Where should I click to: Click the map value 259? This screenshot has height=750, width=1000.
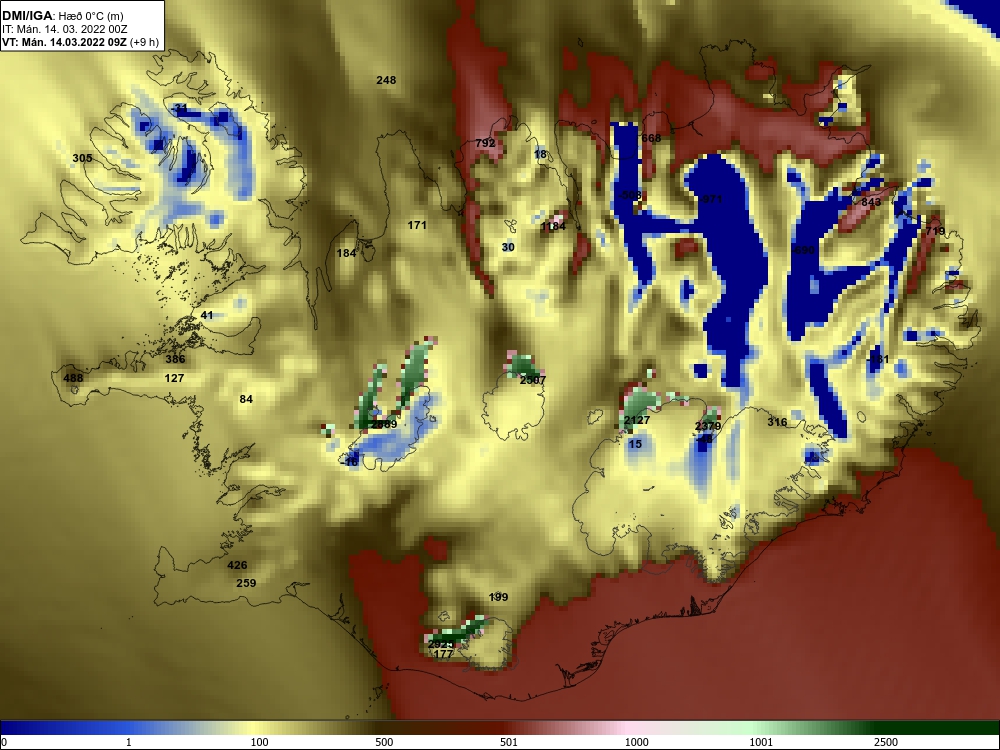click(246, 582)
